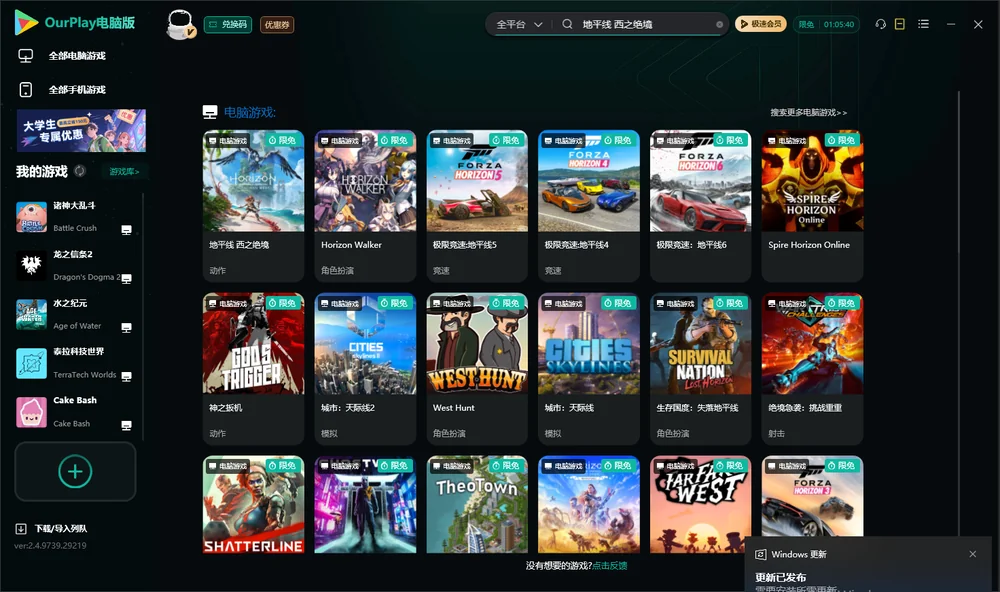Click the PC platform icon beside Age of Water
1000x592 pixels.
coord(126,327)
